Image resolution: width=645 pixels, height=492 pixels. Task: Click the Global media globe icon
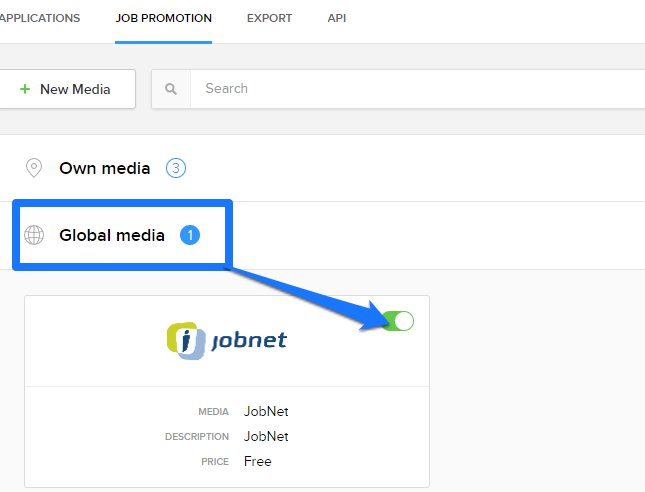34,235
